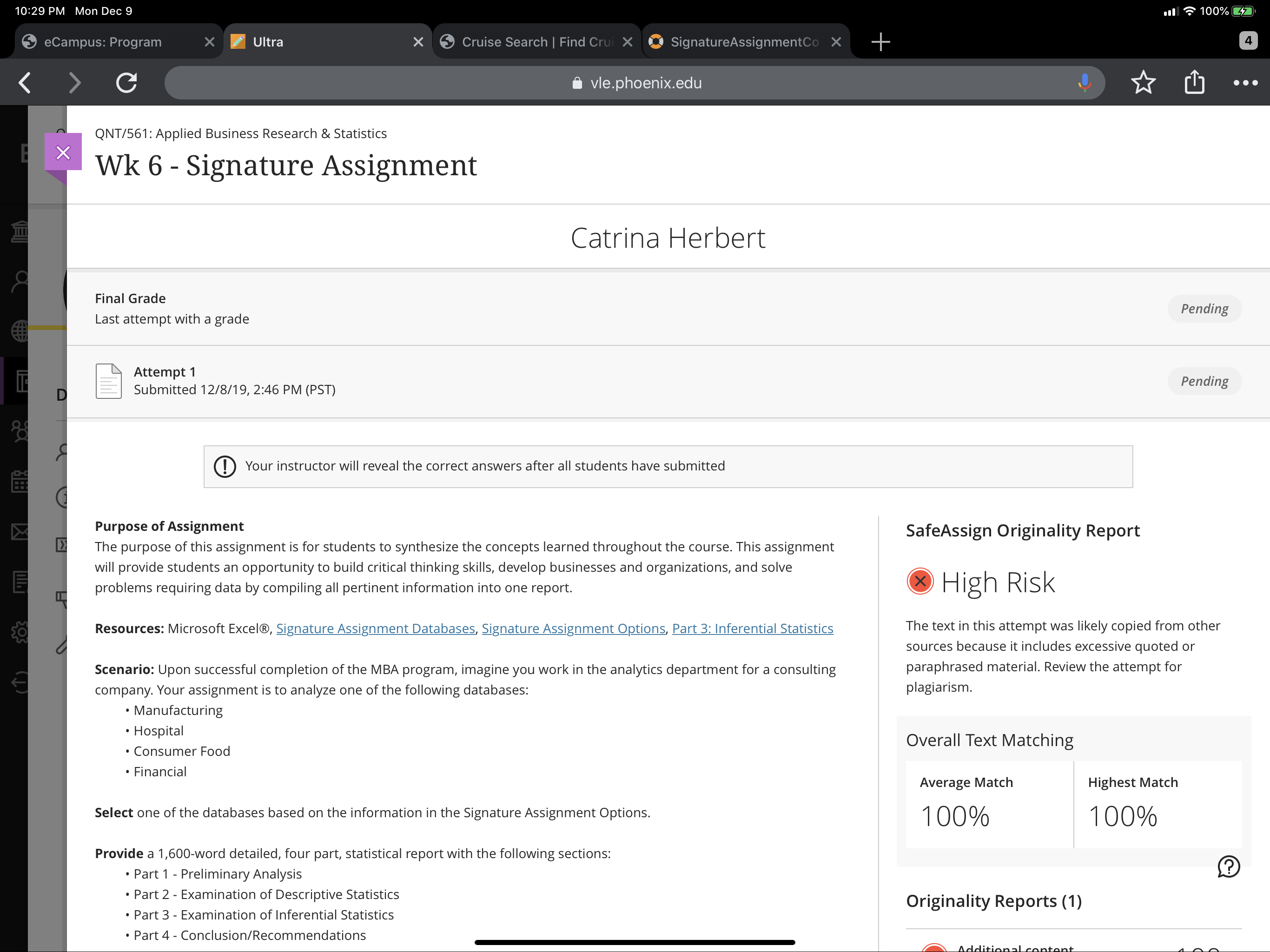This screenshot has width=1270, height=952.
Task: Click the Wk 6 - Signature Assignment title
Action: click(x=286, y=165)
